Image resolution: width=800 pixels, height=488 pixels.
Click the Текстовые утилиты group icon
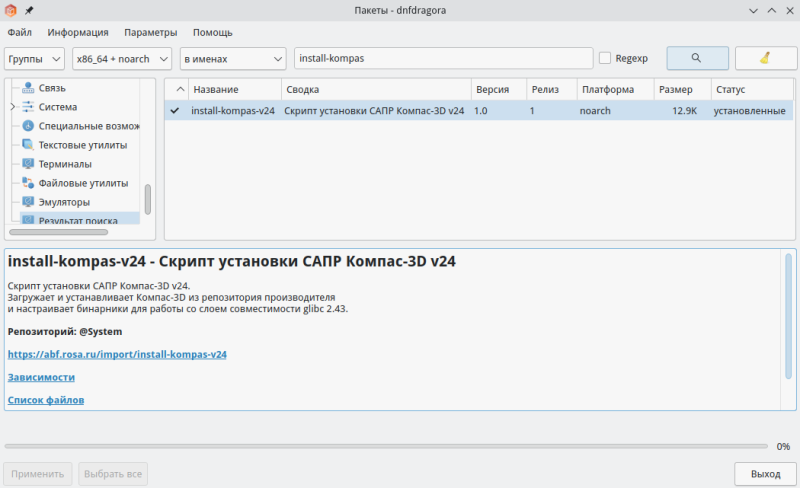[x=28, y=145]
